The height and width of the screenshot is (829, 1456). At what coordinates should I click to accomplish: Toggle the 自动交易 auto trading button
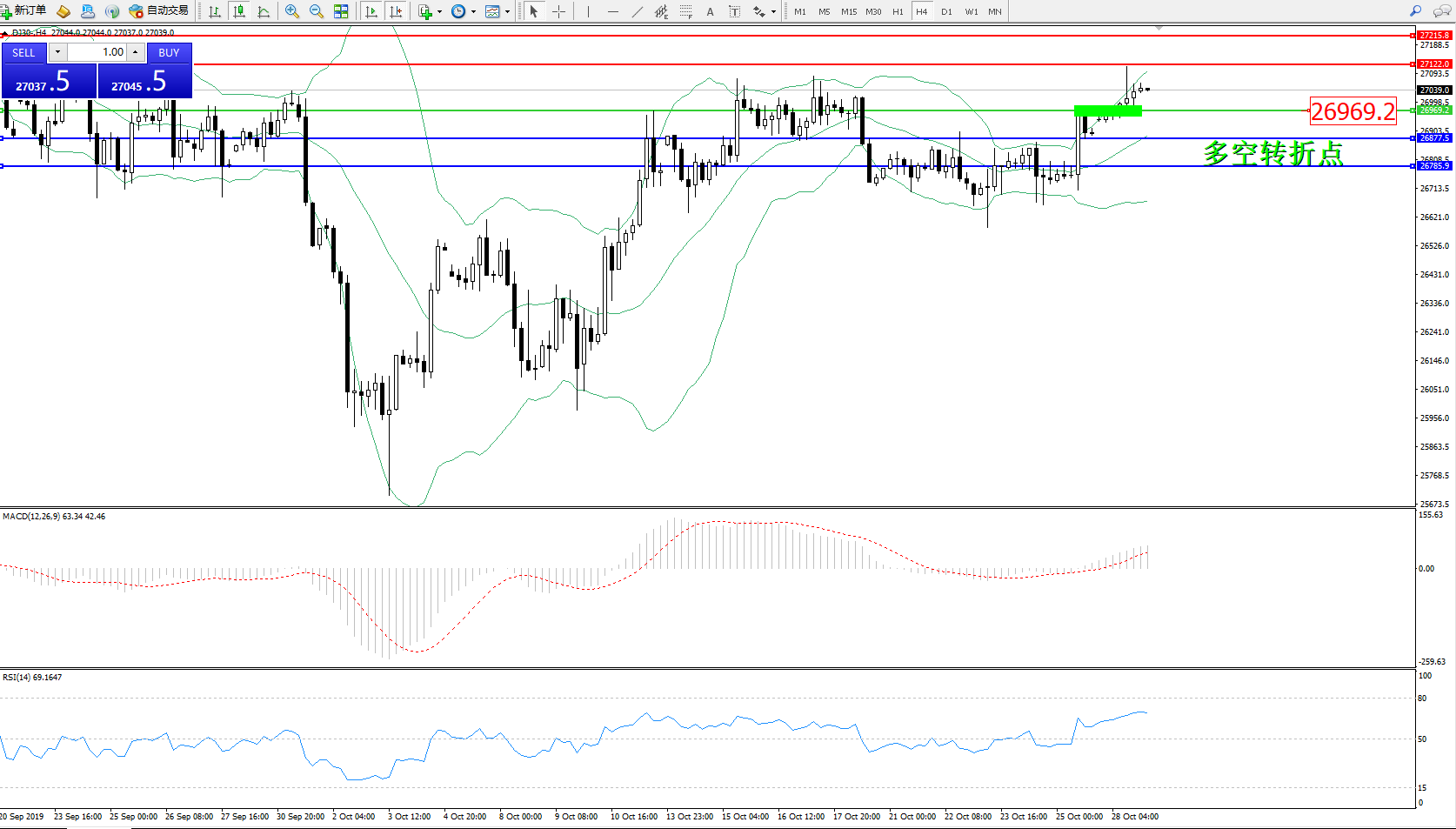158,11
